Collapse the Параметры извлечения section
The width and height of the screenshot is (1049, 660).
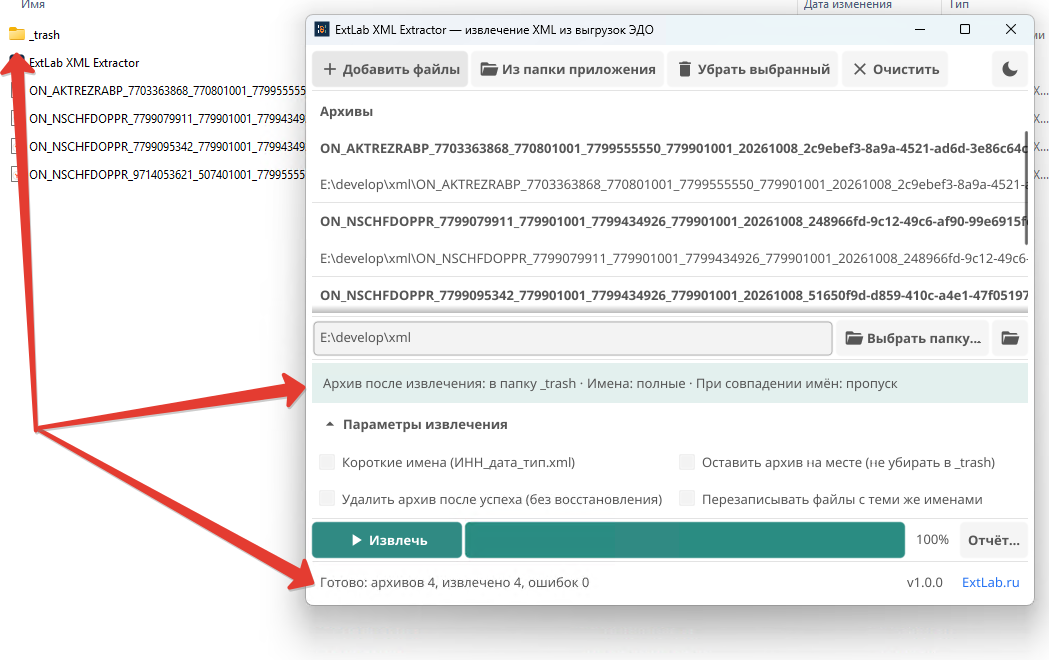[416, 425]
